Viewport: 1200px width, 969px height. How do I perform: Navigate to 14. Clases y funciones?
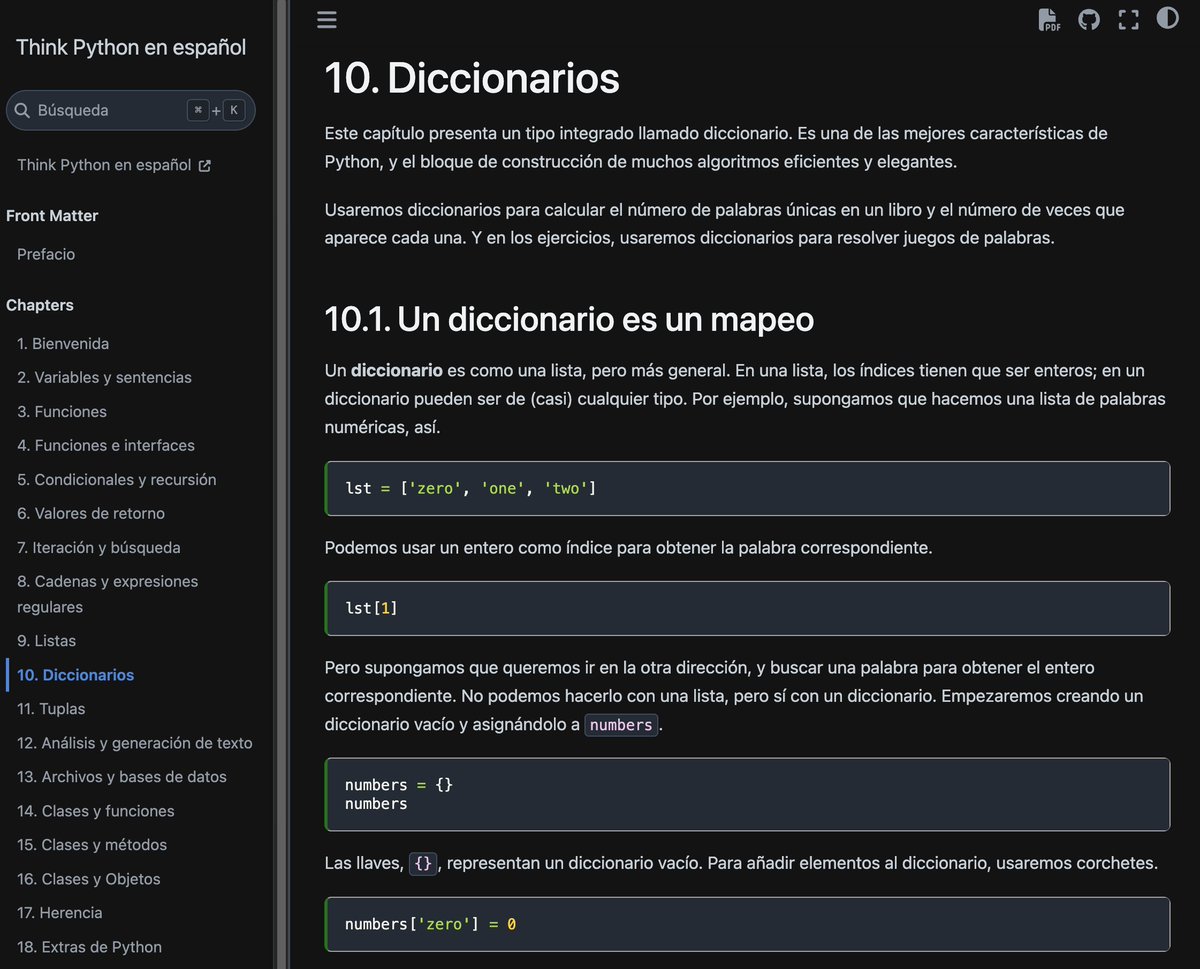96,811
